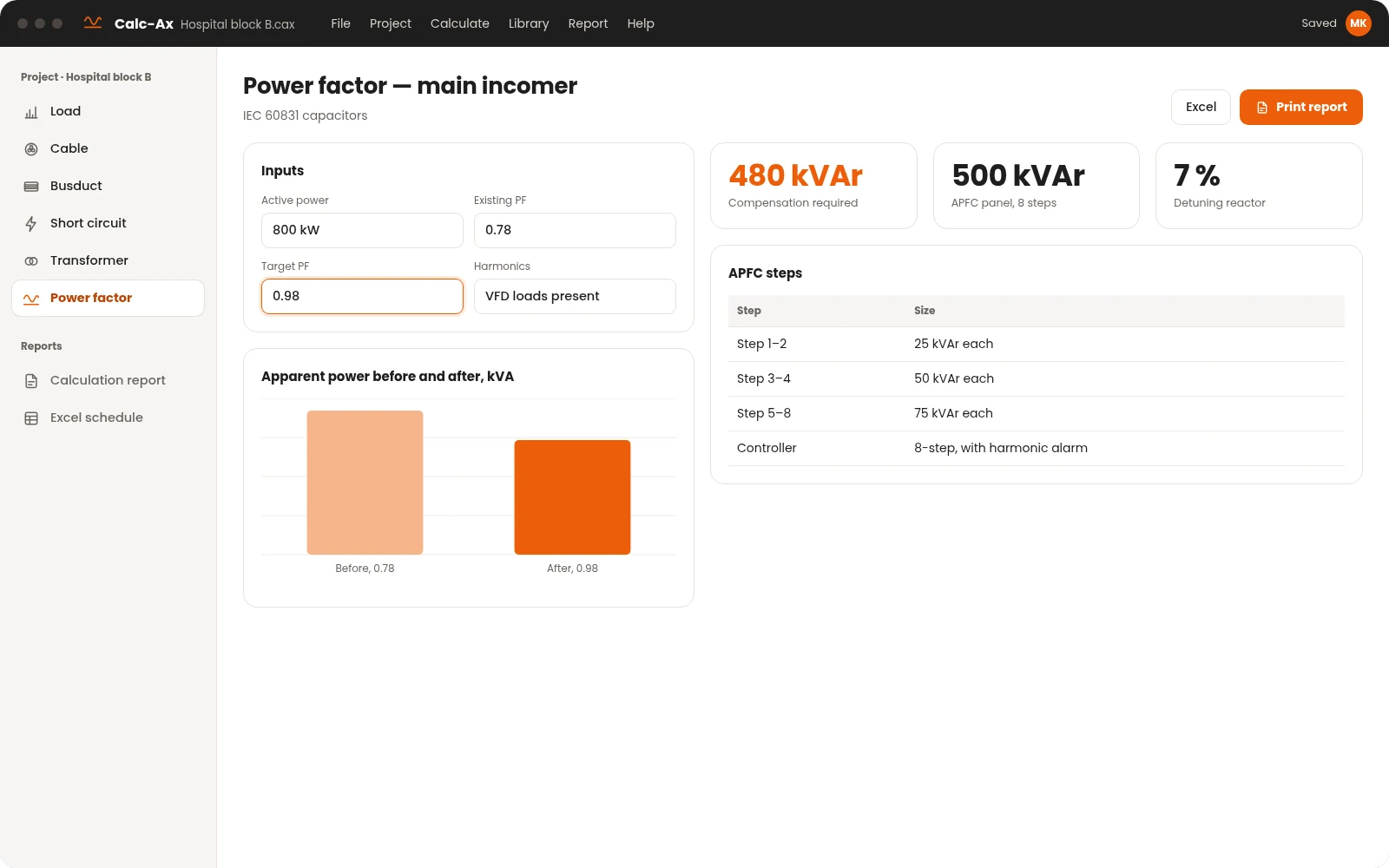The width and height of the screenshot is (1389, 868).
Task: Click the document icon in Print report
Action: (1262, 108)
